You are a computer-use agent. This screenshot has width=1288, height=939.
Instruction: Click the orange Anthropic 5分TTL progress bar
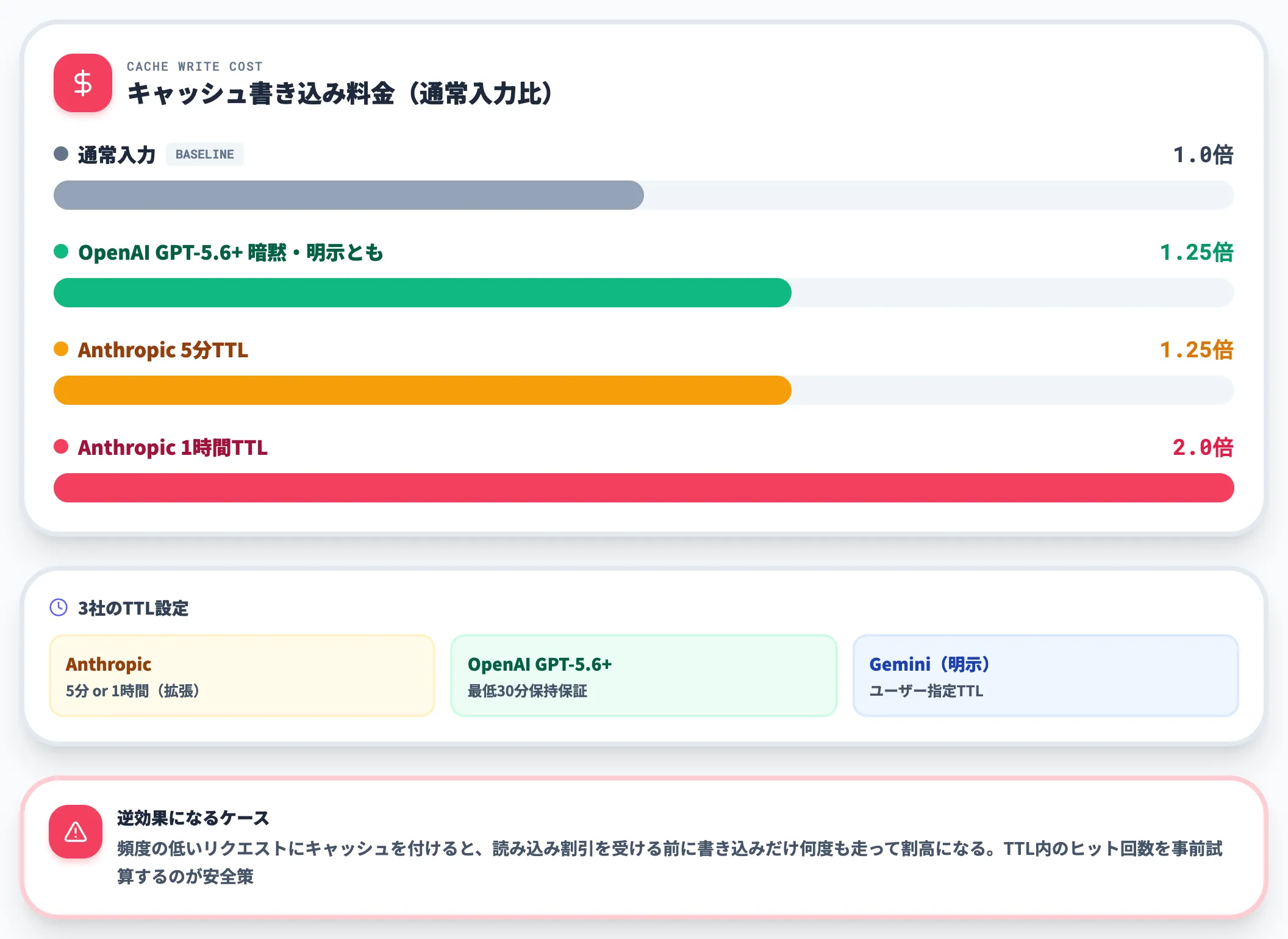click(423, 390)
